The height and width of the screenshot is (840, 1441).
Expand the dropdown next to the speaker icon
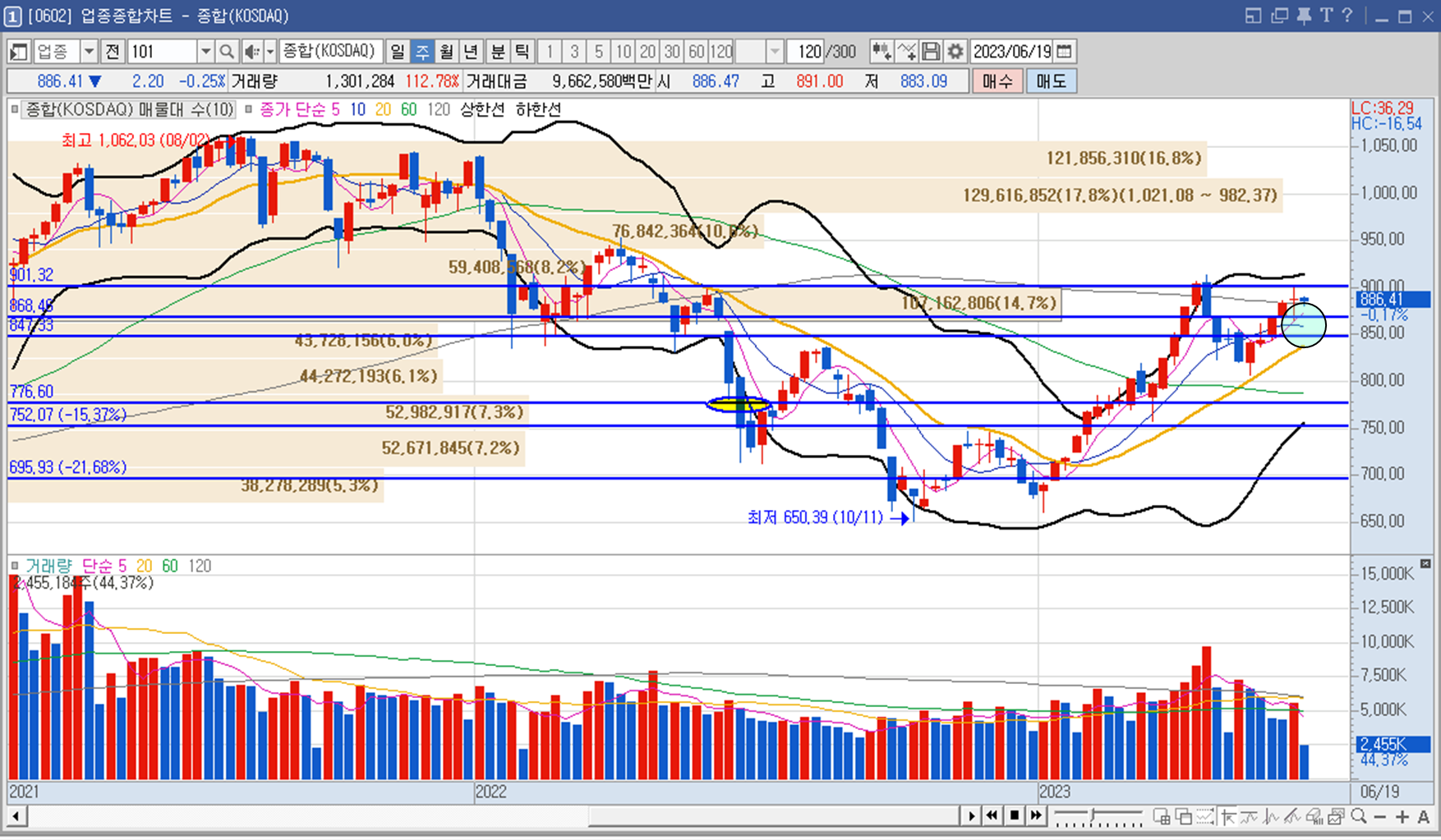[270, 52]
